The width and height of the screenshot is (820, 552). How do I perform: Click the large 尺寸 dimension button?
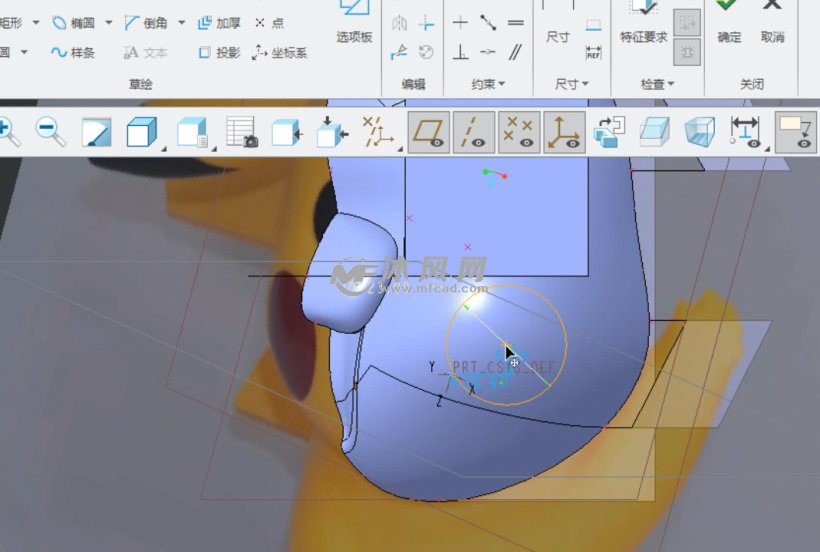pyautogui.click(x=557, y=21)
